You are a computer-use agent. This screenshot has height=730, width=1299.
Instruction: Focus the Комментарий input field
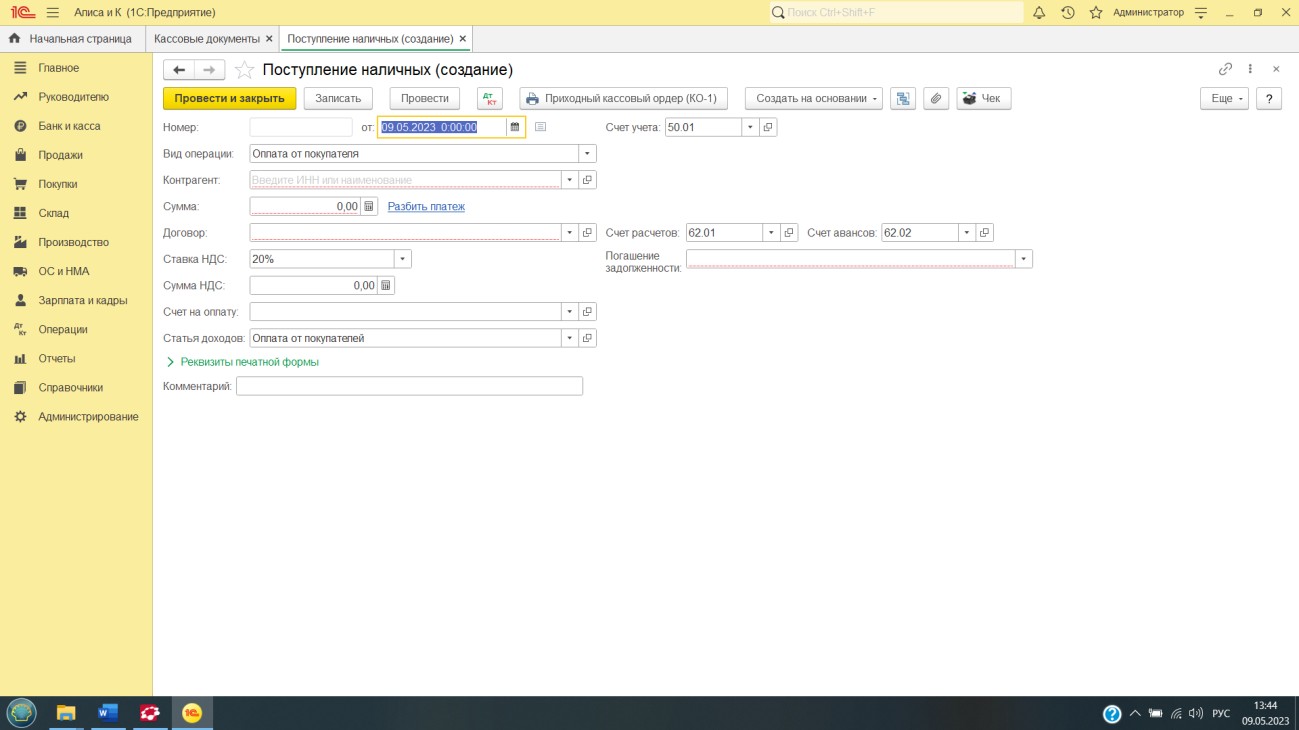tap(409, 386)
